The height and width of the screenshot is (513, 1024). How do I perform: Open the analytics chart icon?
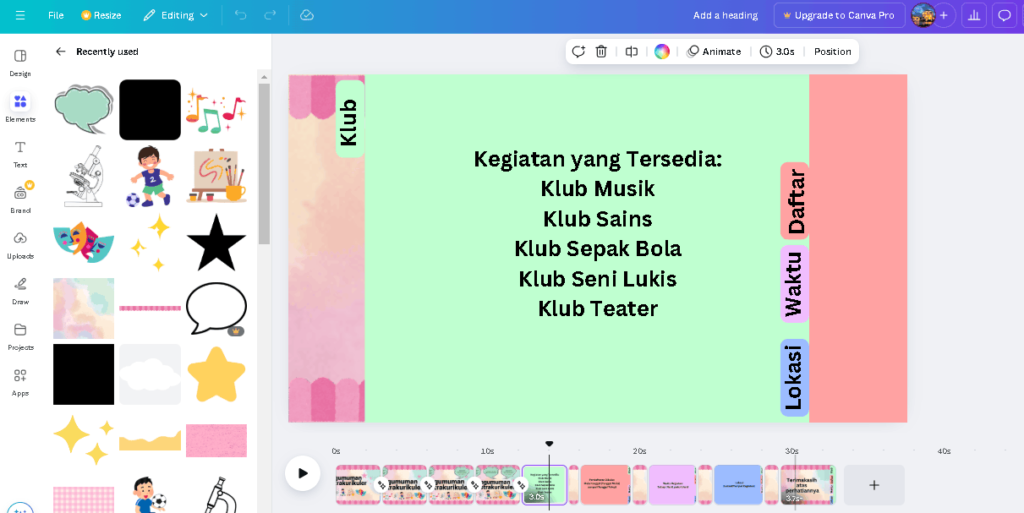[x=974, y=15]
